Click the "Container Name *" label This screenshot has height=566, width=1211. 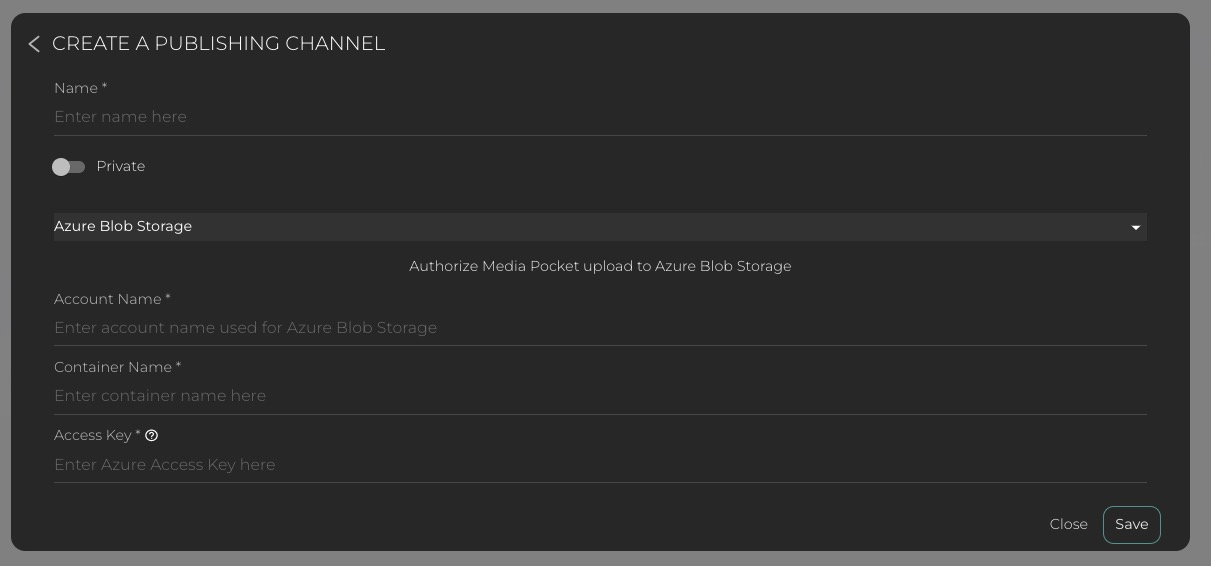(117, 368)
